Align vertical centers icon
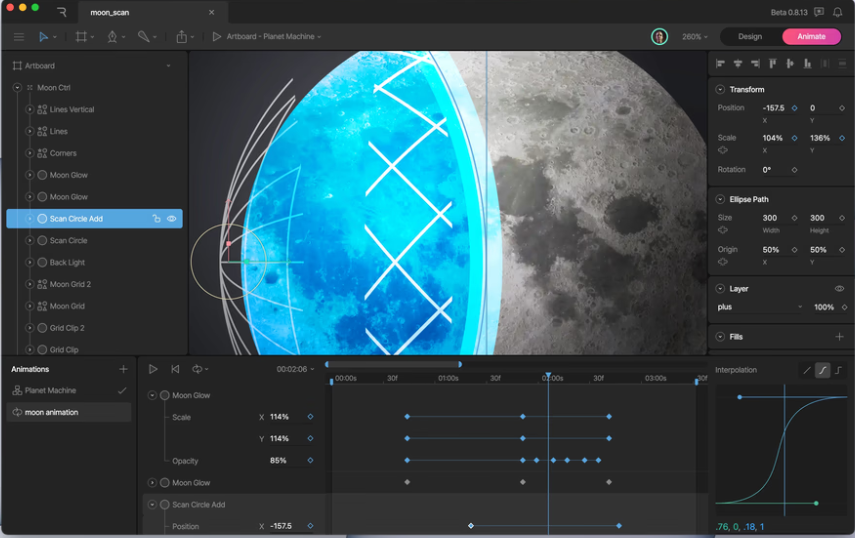Screen dimensions: 855x538 click(790, 64)
